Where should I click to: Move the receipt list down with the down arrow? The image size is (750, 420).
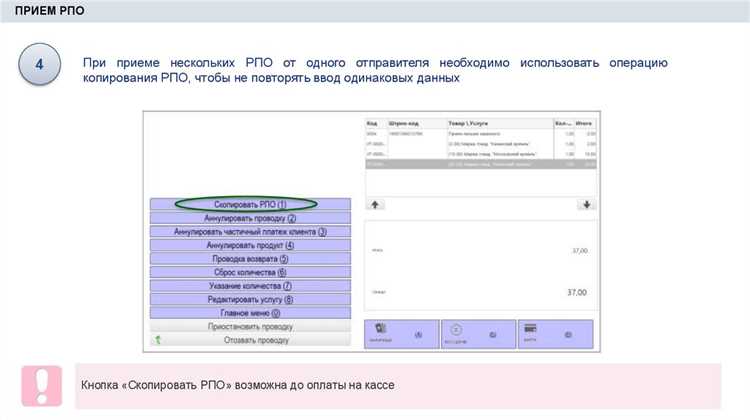point(586,205)
